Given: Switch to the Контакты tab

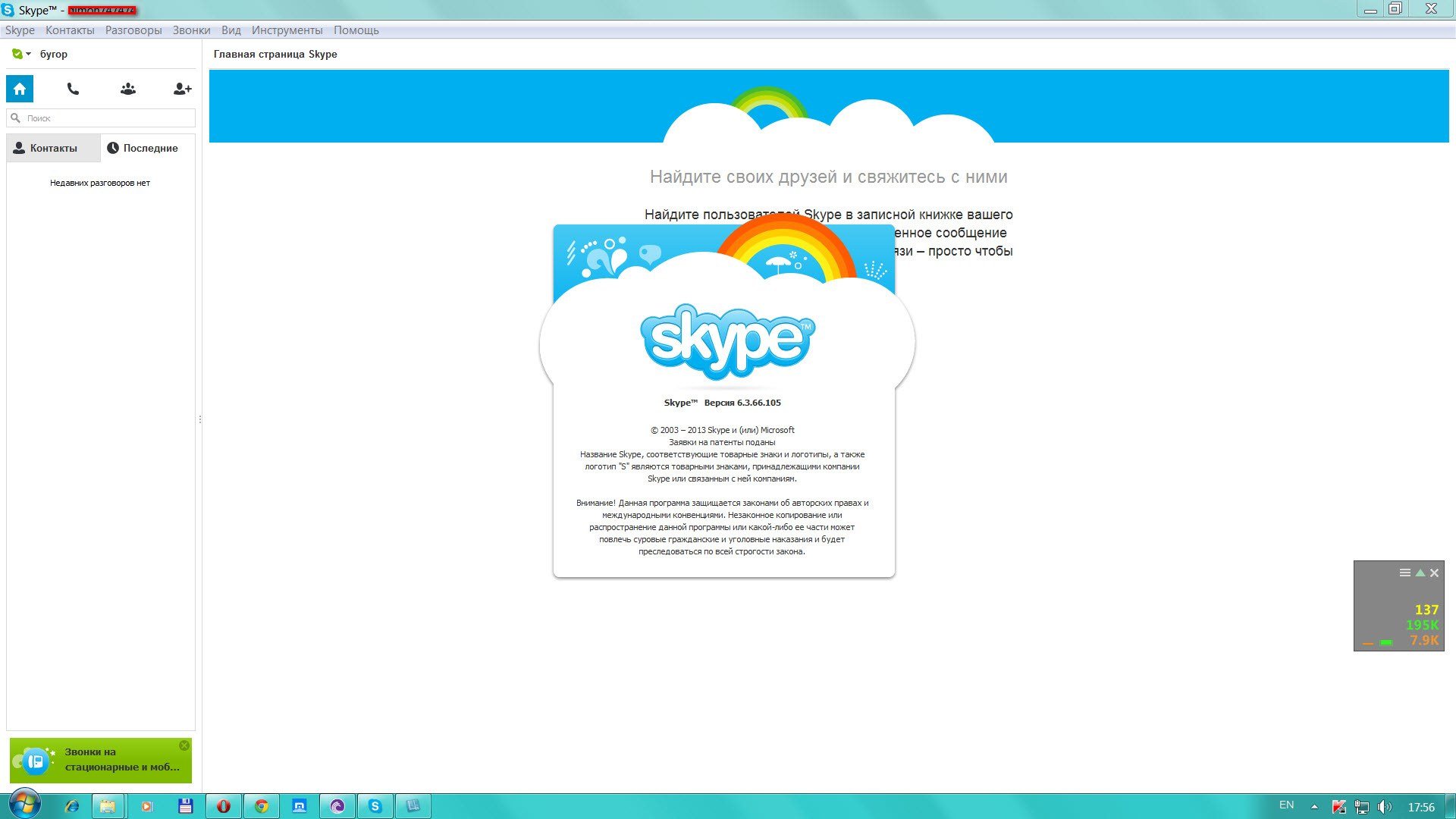Looking at the screenshot, I should coord(53,148).
